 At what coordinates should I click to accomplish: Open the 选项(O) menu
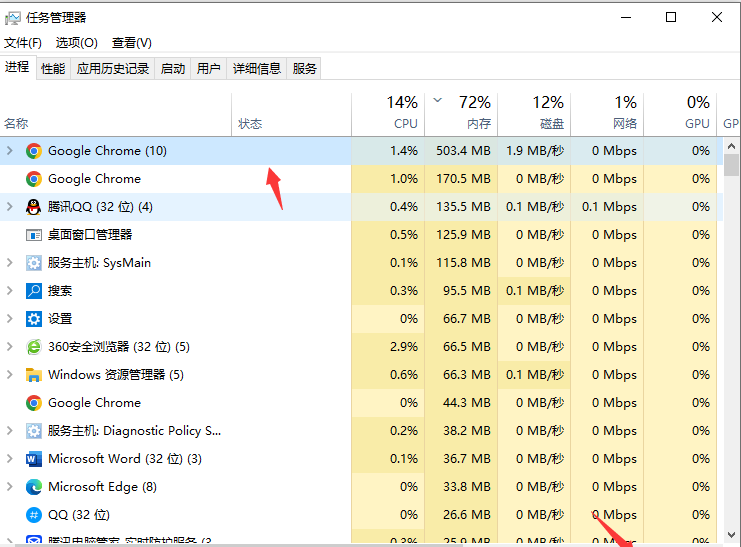click(77, 43)
